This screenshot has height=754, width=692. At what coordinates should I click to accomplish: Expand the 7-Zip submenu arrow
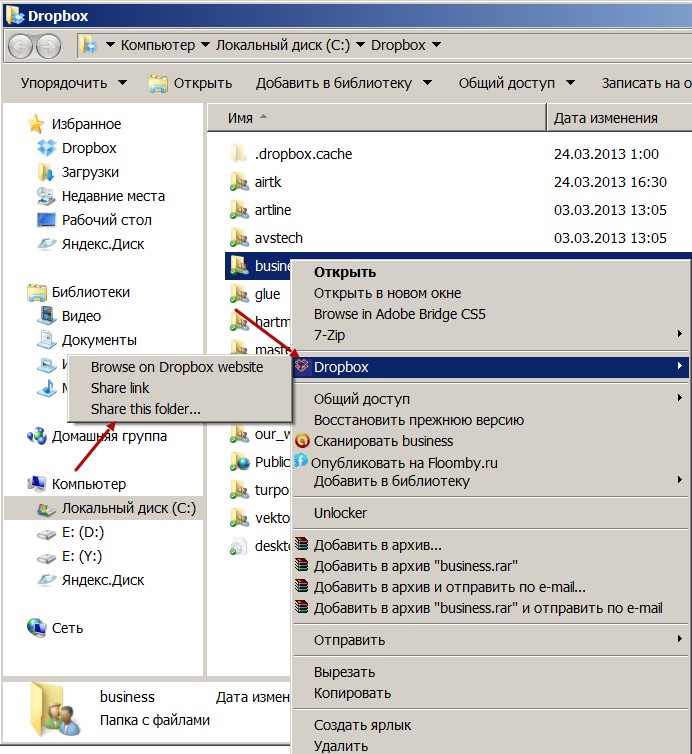679,333
